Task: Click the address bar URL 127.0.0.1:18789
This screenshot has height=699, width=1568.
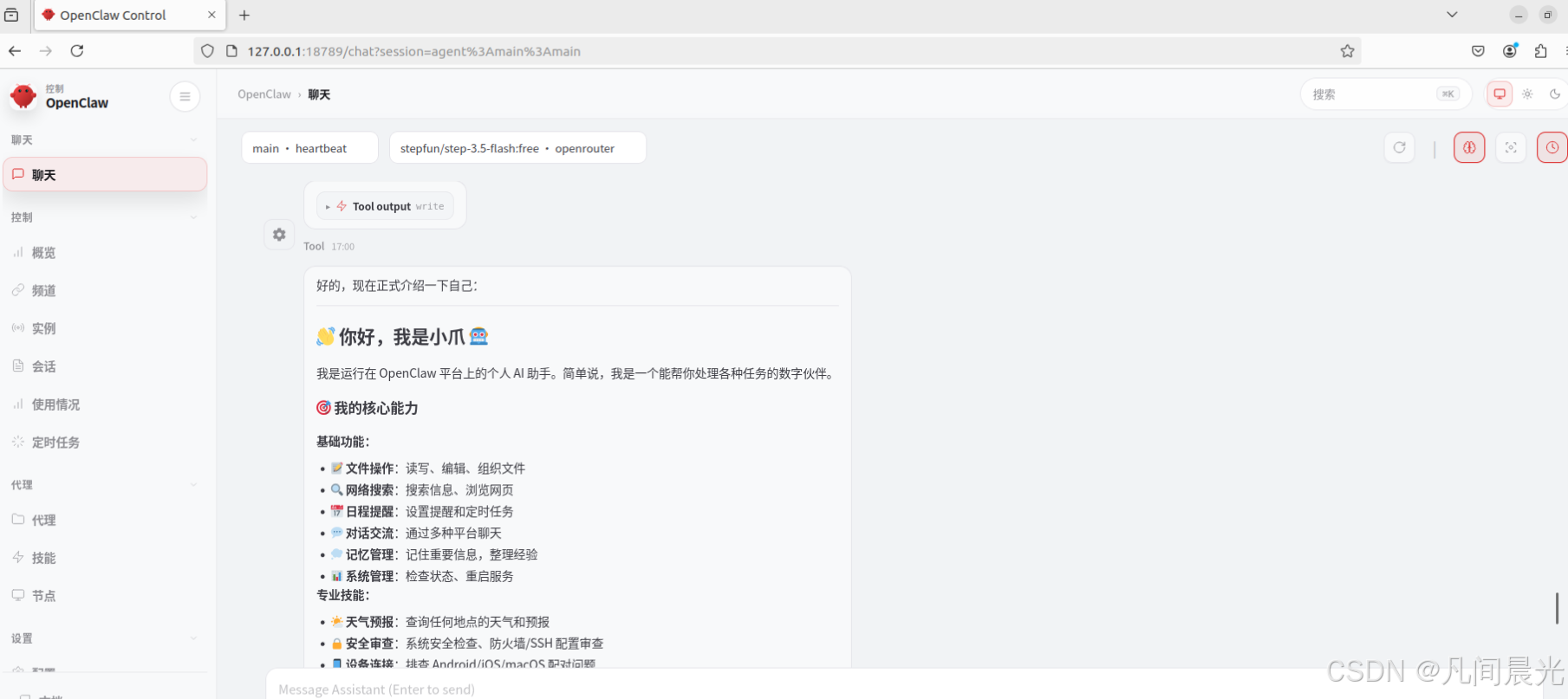Action: (413, 51)
